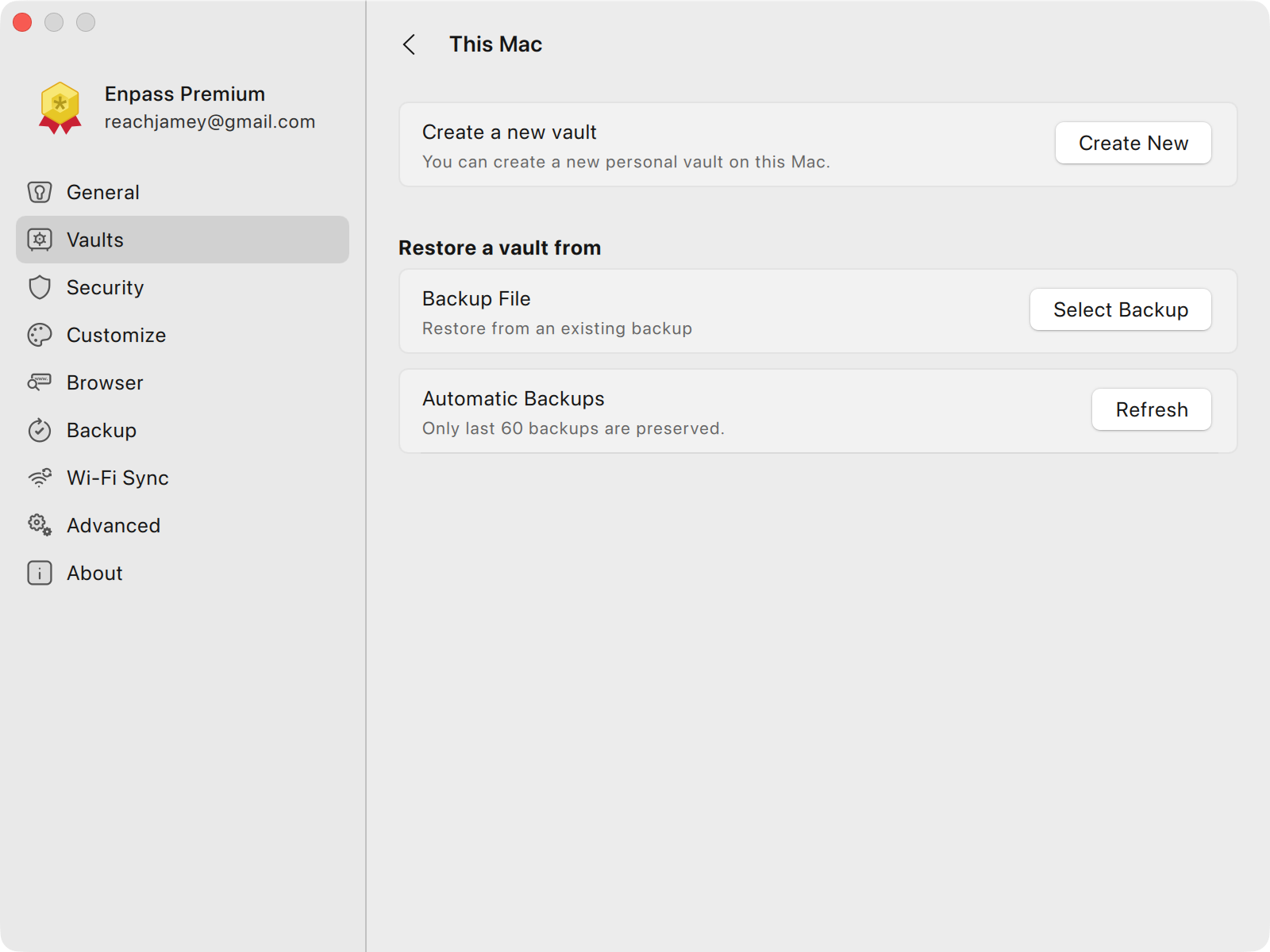The height and width of the screenshot is (952, 1270).
Task: Refresh the automatic backups list
Action: click(x=1151, y=409)
